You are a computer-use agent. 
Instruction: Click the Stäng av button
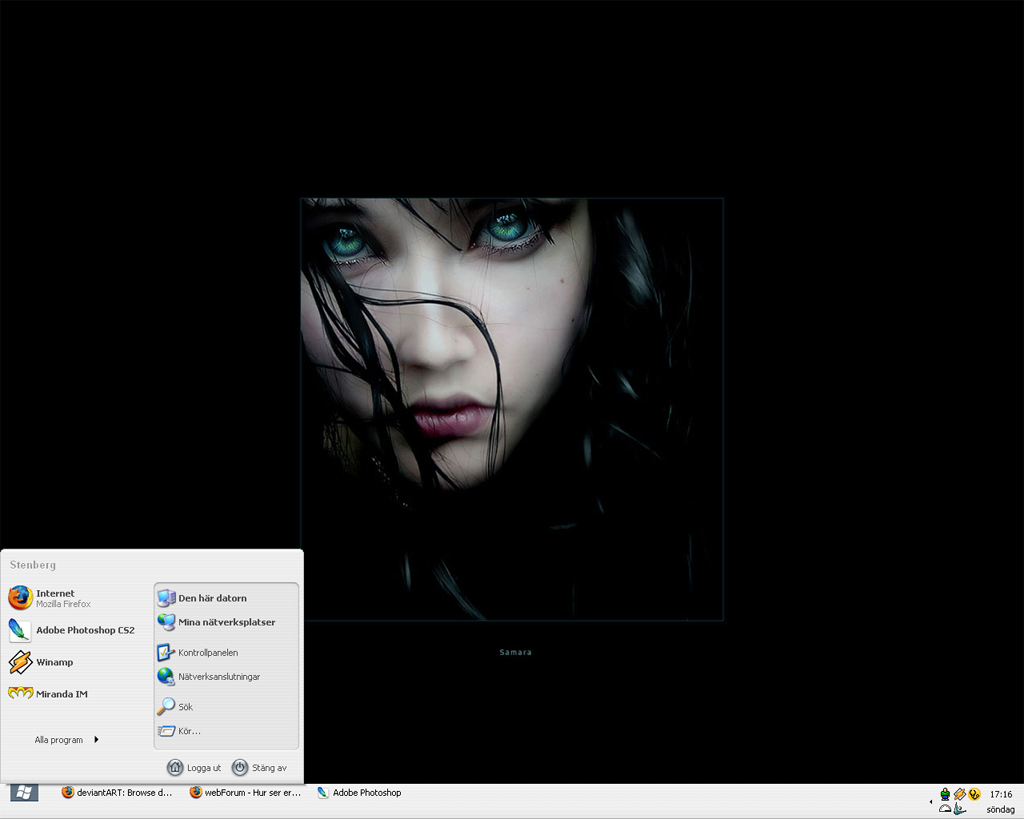pos(260,767)
